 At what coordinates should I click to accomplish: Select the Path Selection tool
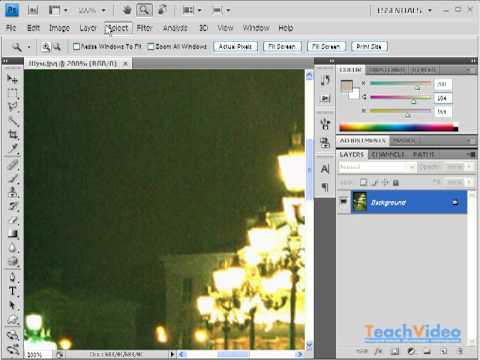tap(12, 305)
